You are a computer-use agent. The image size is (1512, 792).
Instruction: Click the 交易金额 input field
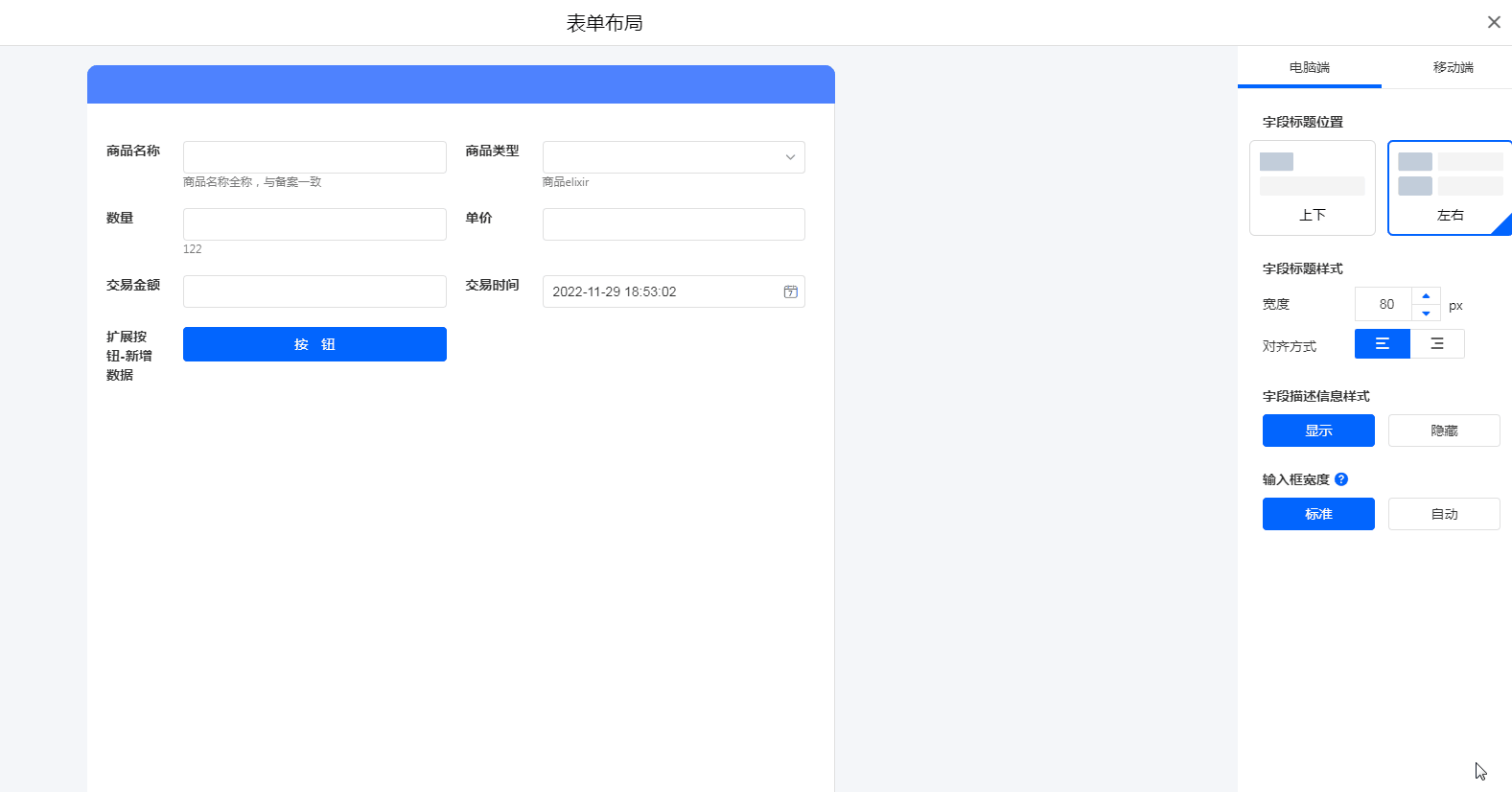(314, 291)
